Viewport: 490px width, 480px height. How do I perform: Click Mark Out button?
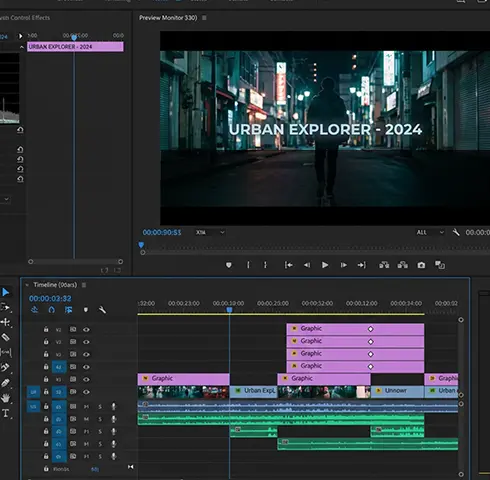click(x=265, y=265)
